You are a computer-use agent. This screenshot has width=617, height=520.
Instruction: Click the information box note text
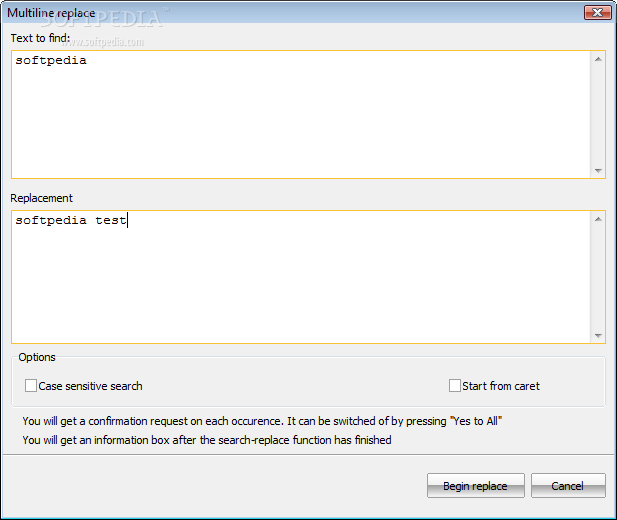[x=207, y=440]
